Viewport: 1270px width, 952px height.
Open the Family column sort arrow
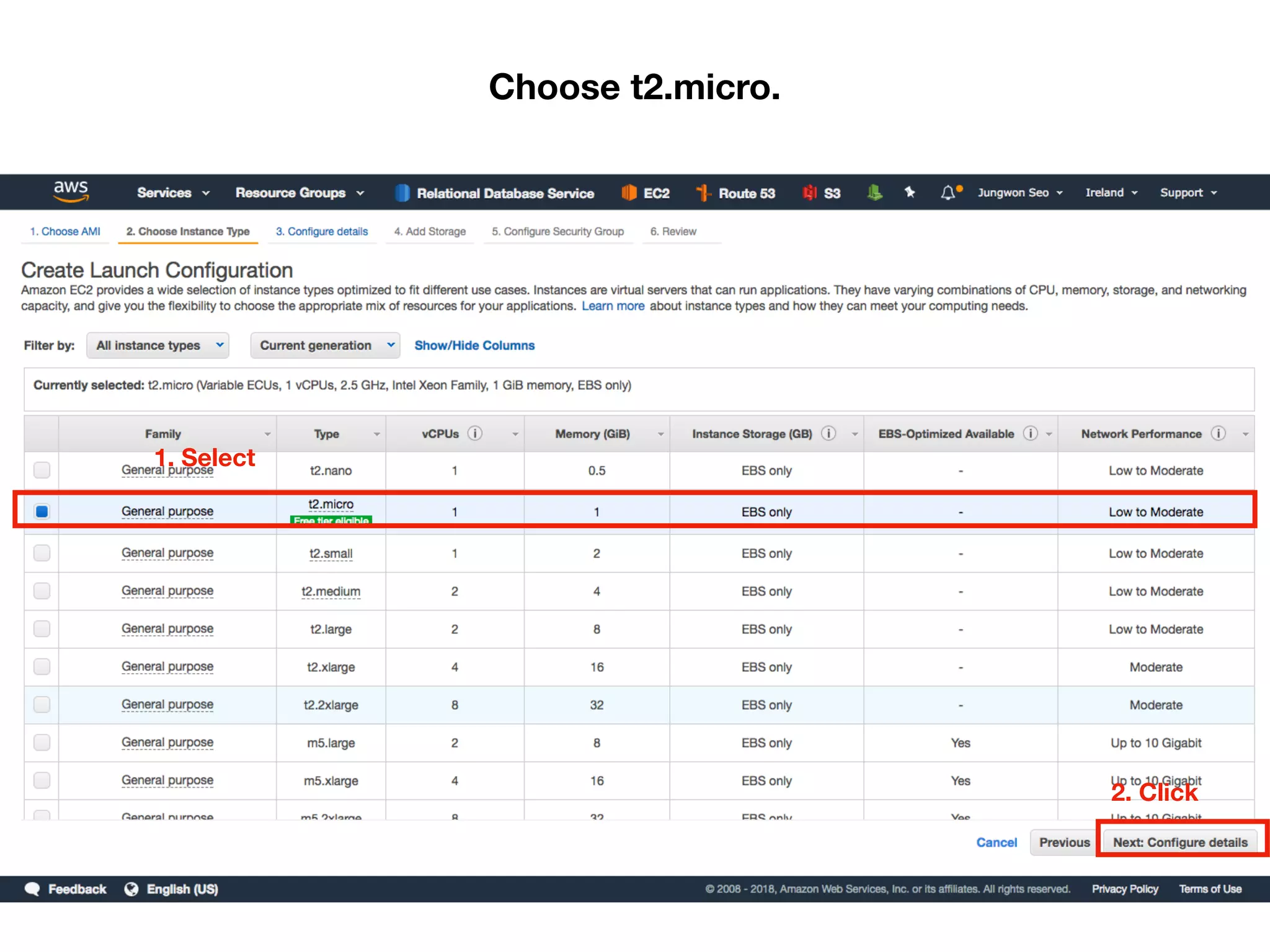[x=268, y=434]
